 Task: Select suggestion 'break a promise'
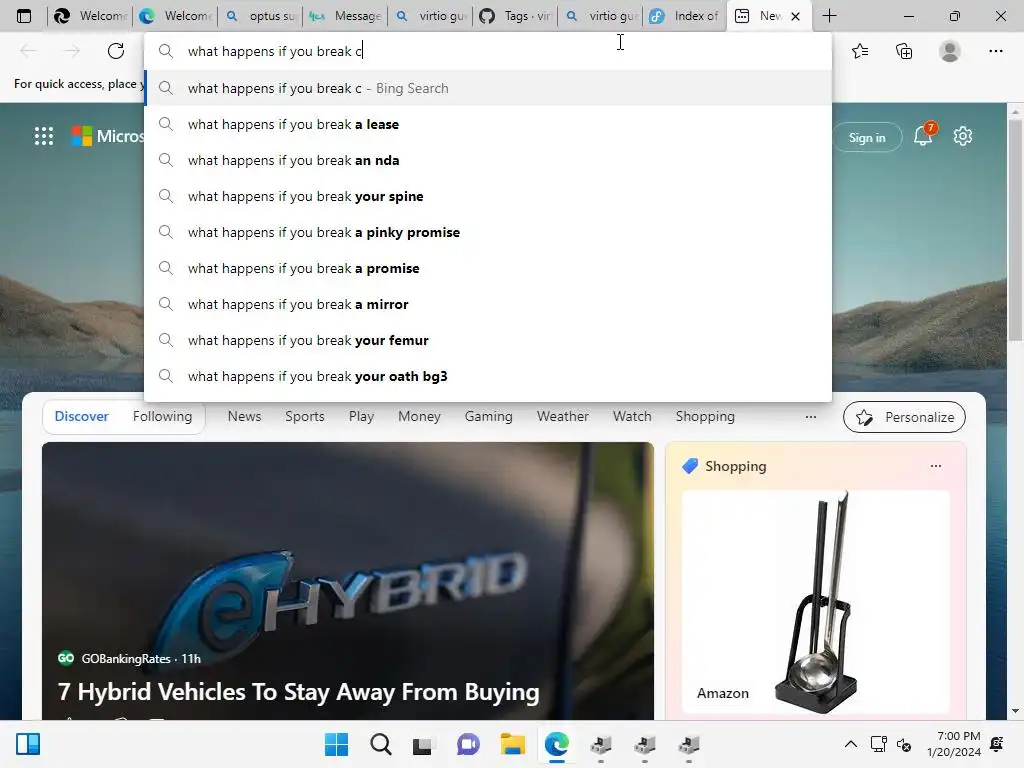488,268
